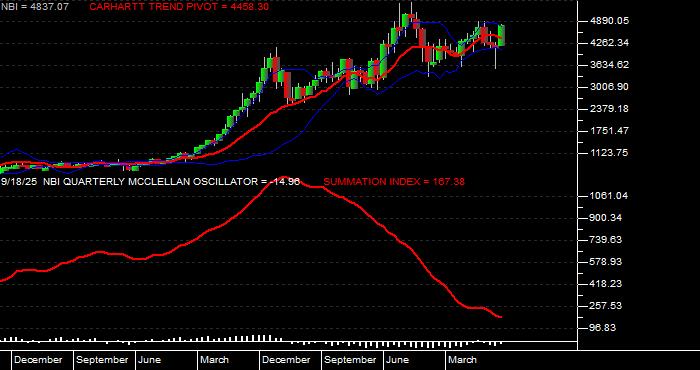The height and width of the screenshot is (370, 700).
Task: Select the rightmost September timeline label
Action: point(350,360)
